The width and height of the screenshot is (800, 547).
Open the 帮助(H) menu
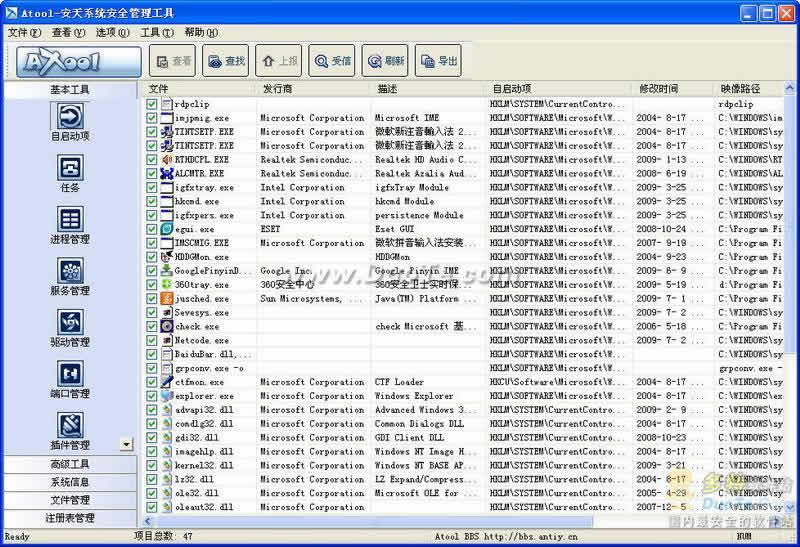point(201,33)
